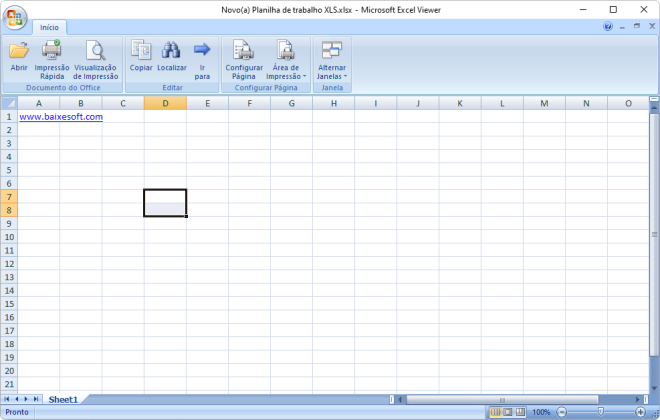Click the horizontal scrollbar right arrow
The width and height of the screenshot is (660, 420).
pyautogui.click(x=637, y=399)
